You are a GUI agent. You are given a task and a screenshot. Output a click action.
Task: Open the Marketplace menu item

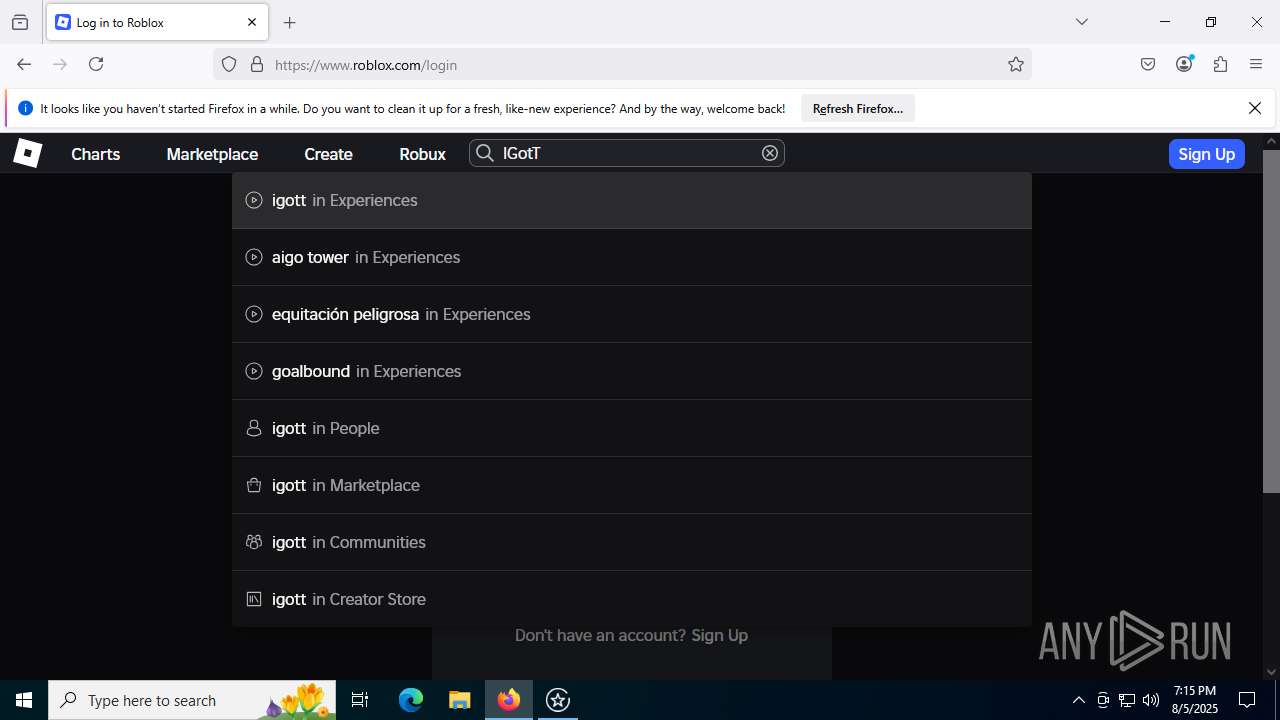click(212, 154)
